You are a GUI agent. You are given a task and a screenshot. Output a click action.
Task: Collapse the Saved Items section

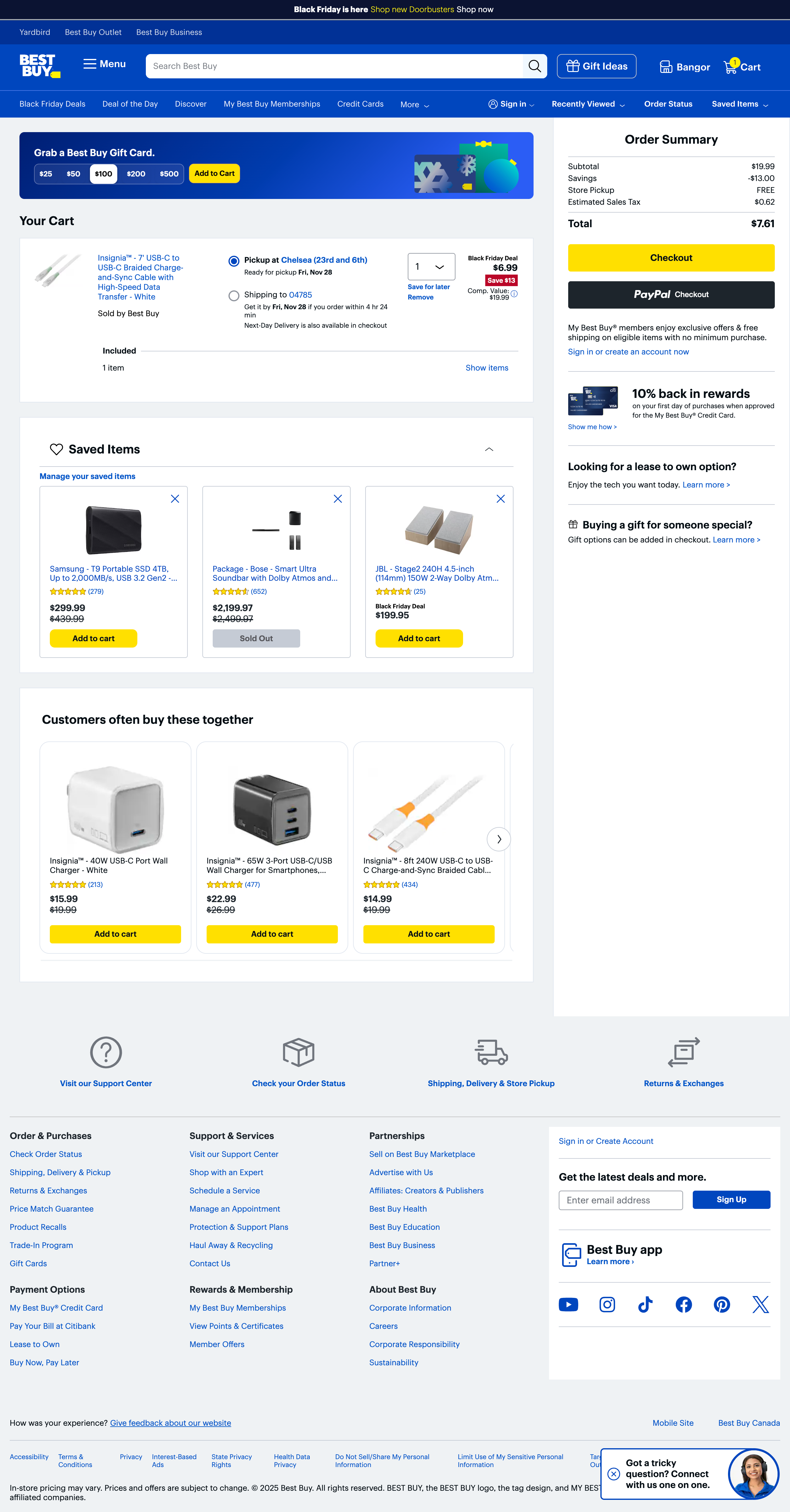489,449
